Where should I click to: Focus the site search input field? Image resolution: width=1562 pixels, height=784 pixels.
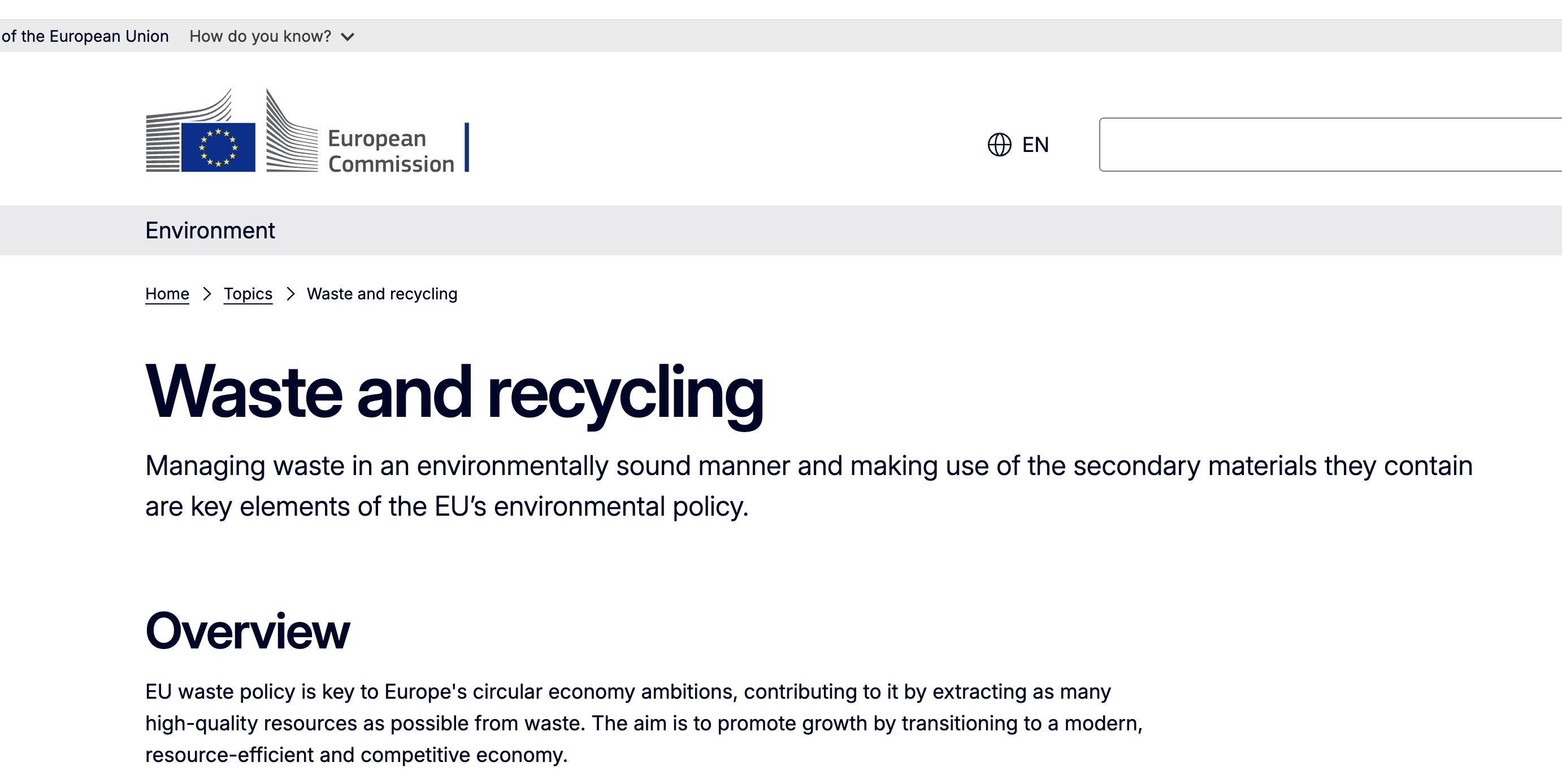pyautogui.click(x=1330, y=145)
